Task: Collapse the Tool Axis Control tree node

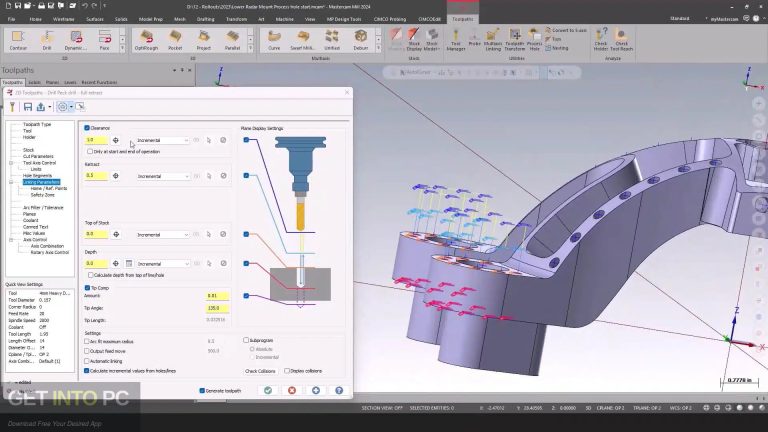Action: click(x=11, y=163)
